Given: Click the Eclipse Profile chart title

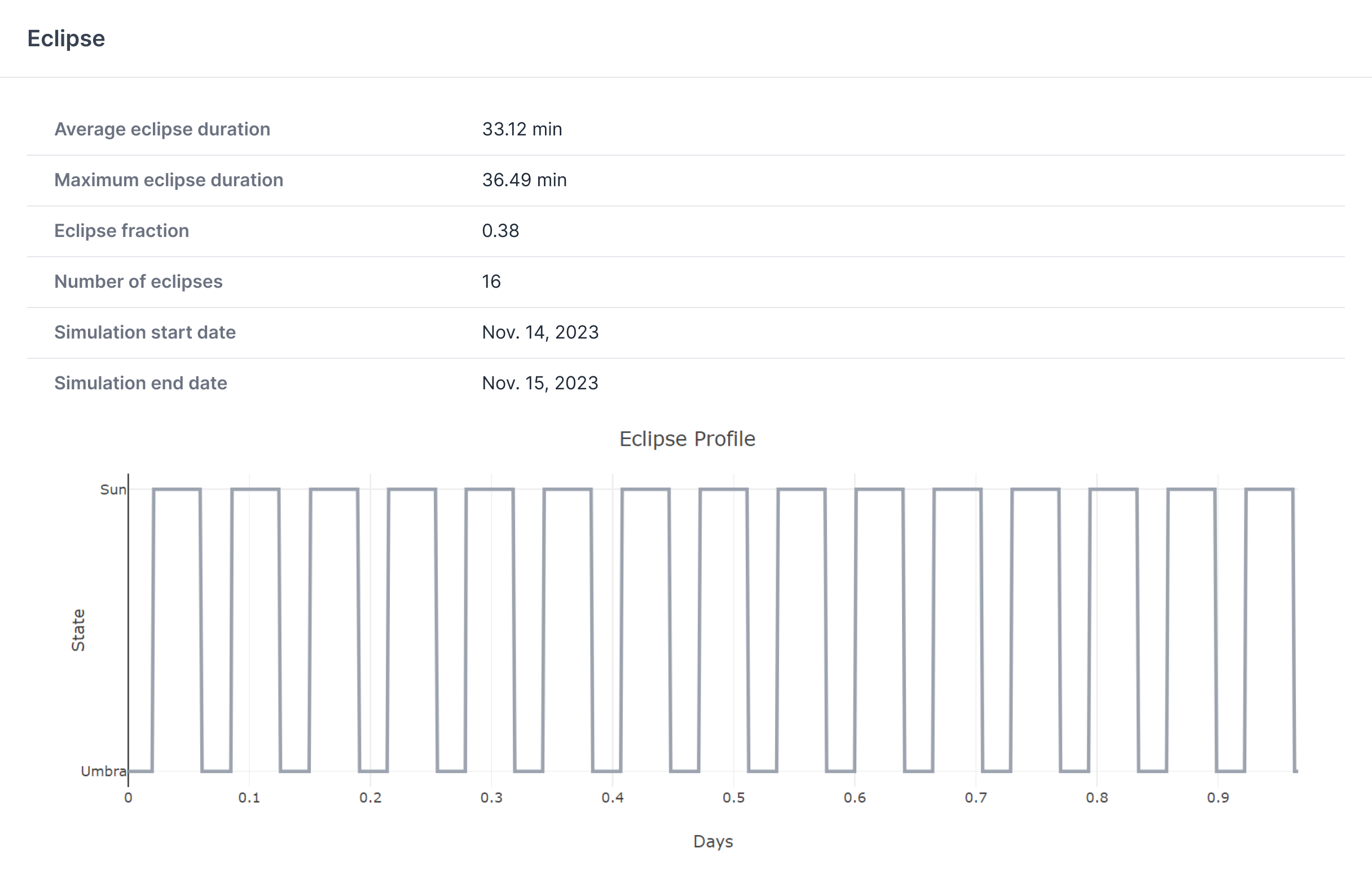Looking at the screenshot, I should pos(687,439).
